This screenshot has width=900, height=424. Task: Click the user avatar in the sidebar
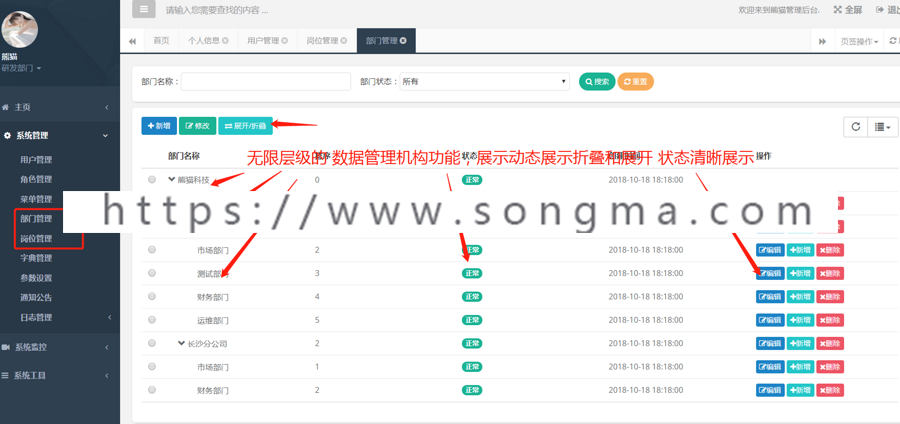click(20, 29)
